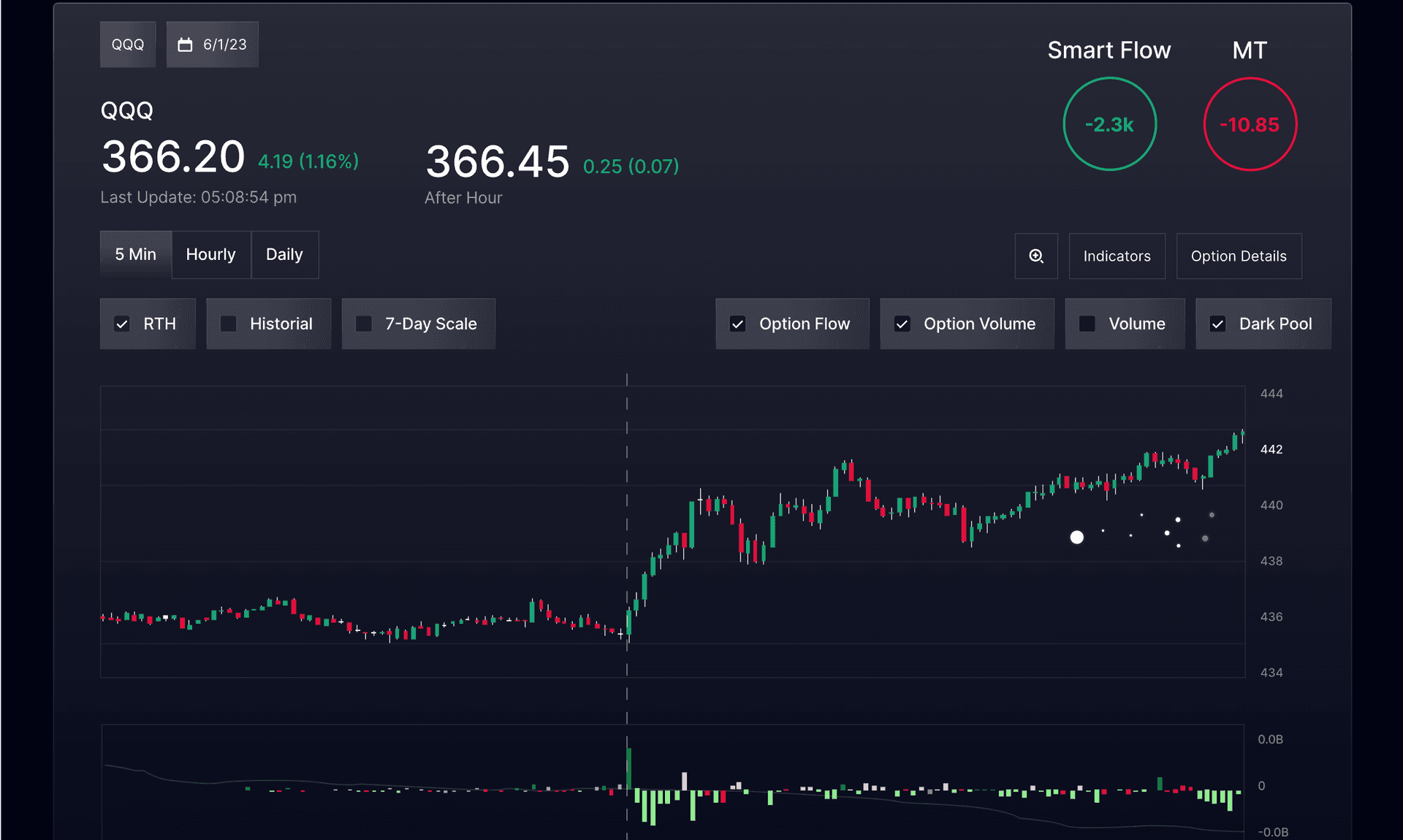Screen dimensions: 1403x840
Task: Enable the 7-Day Scale checkbox
Action: click(364, 324)
